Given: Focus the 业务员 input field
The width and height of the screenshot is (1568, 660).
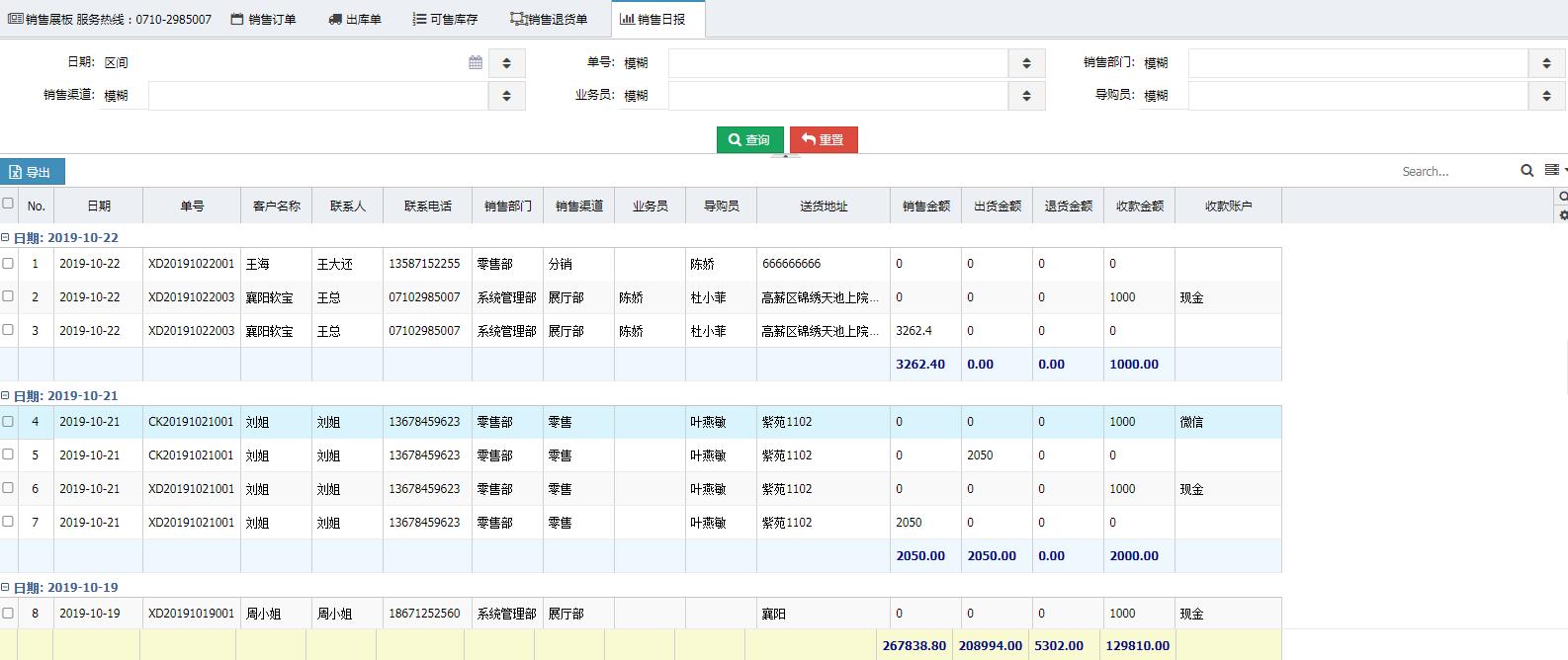Looking at the screenshot, I should pyautogui.click(x=838, y=96).
